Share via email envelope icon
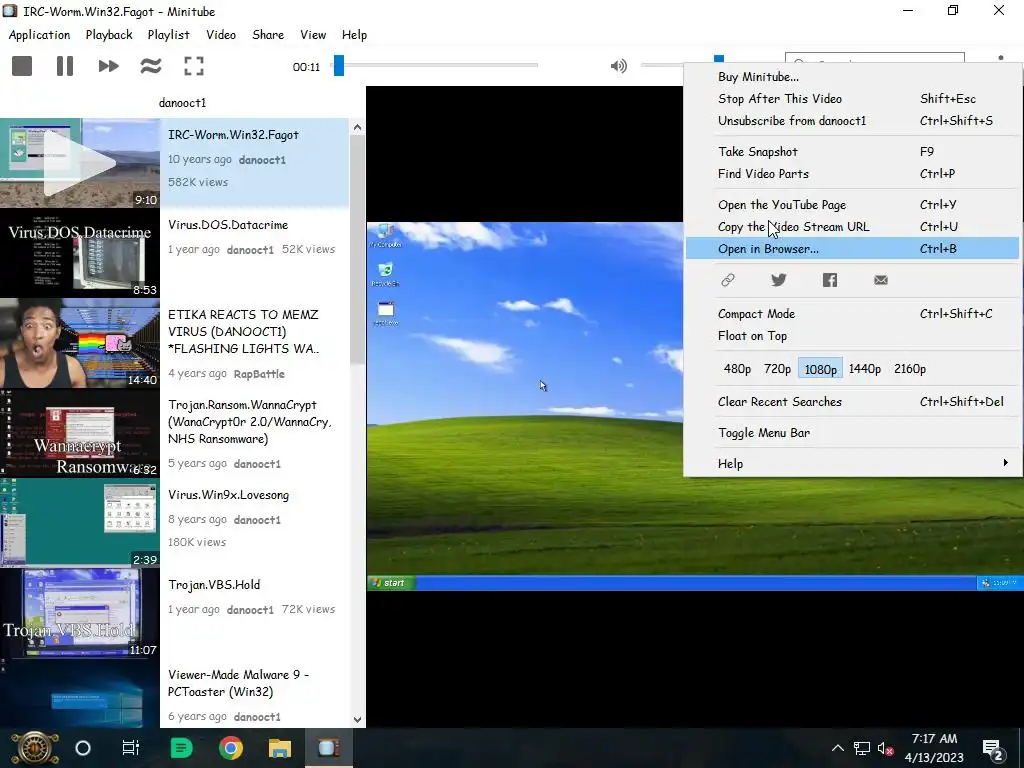This screenshot has height=768, width=1024. (881, 280)
